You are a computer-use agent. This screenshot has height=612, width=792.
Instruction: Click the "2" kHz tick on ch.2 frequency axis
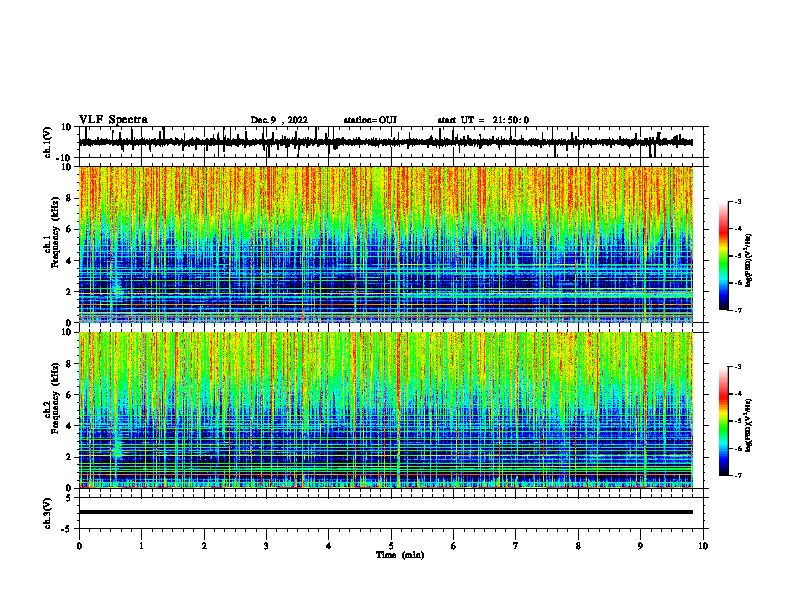pyautogui.click(x=69, y=457)
